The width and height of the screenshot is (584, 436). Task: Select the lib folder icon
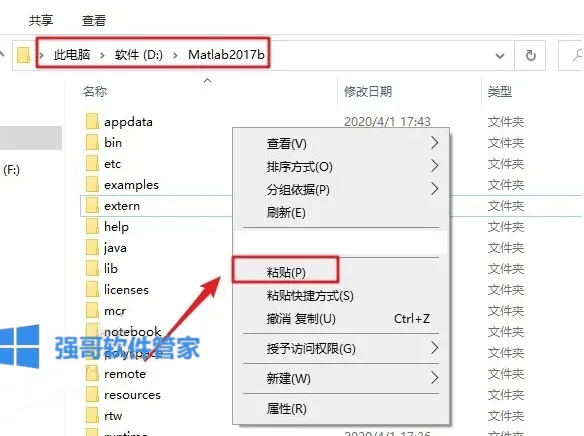point(92,268)
